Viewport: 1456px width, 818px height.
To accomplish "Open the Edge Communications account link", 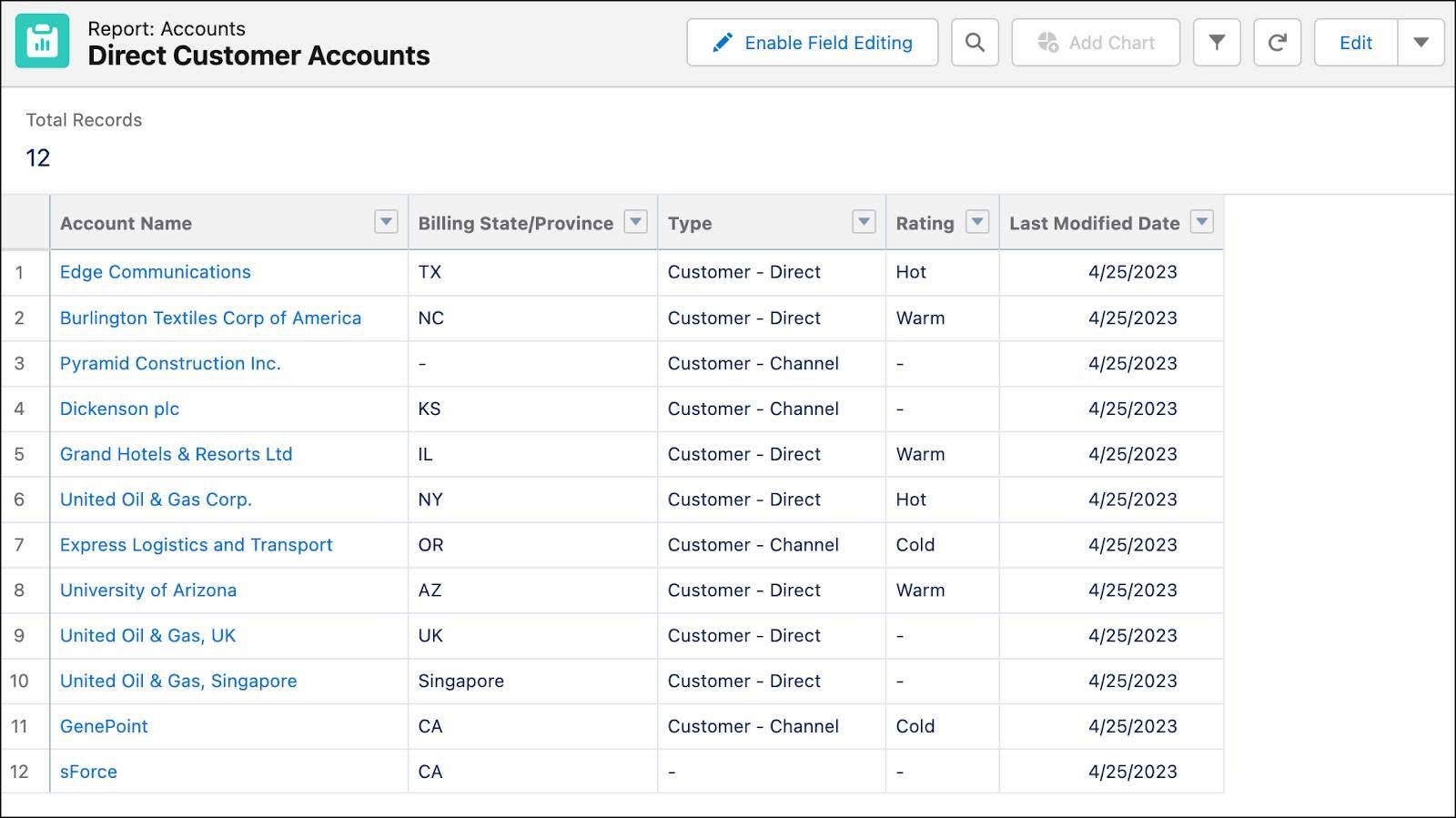I will pyautogui.click(x=155, y=272).
